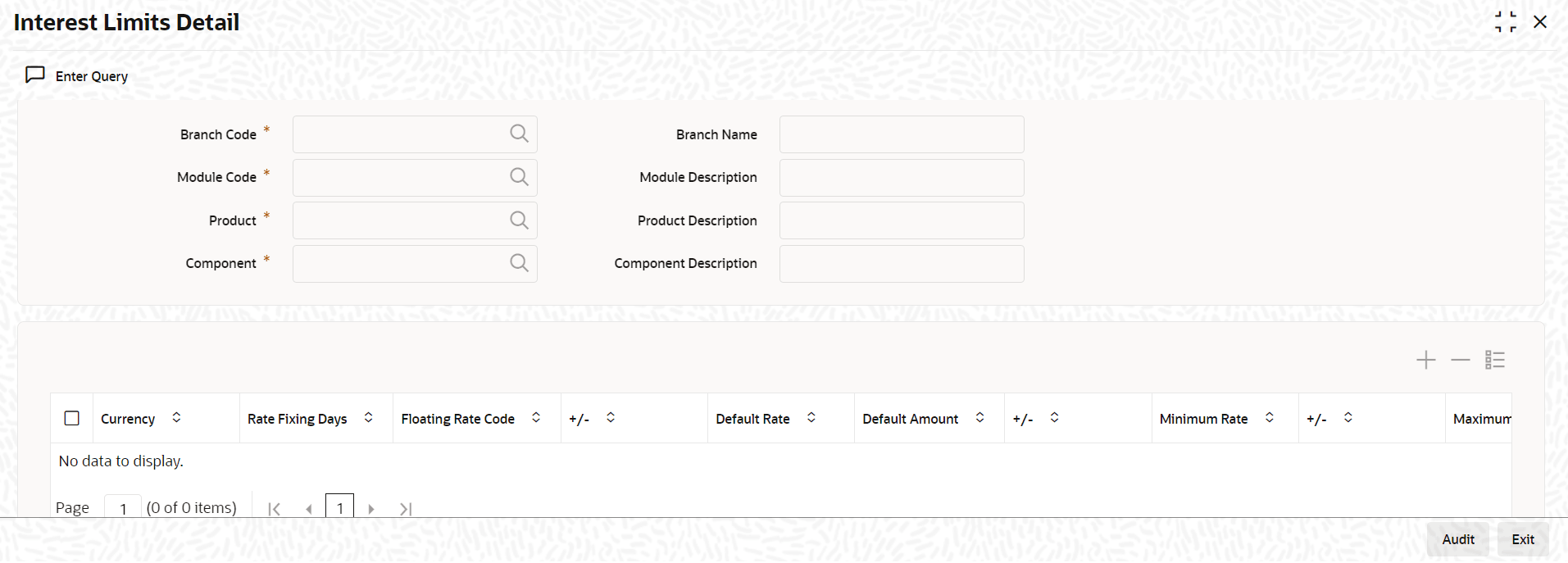The image size is (1568, 563).
Task: Open Branch Code lookup search icon
Action: click(519, 134)
